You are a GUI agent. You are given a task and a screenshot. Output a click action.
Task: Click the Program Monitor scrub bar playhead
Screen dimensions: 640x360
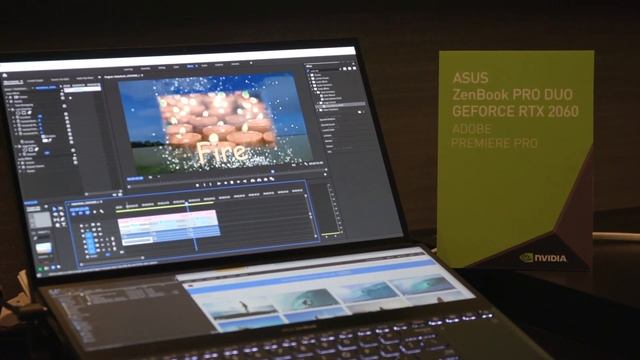pos(273,171)
